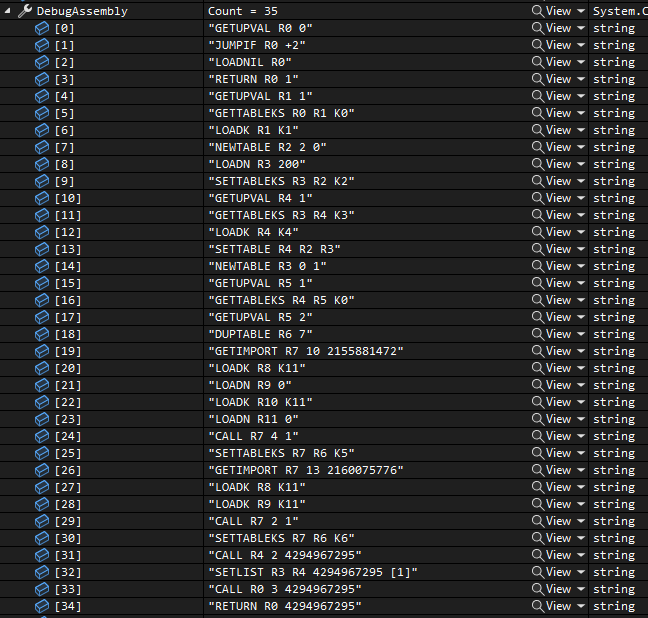
Task: Click the cube icon for item [0]
Action: click(x=42, y=29)
